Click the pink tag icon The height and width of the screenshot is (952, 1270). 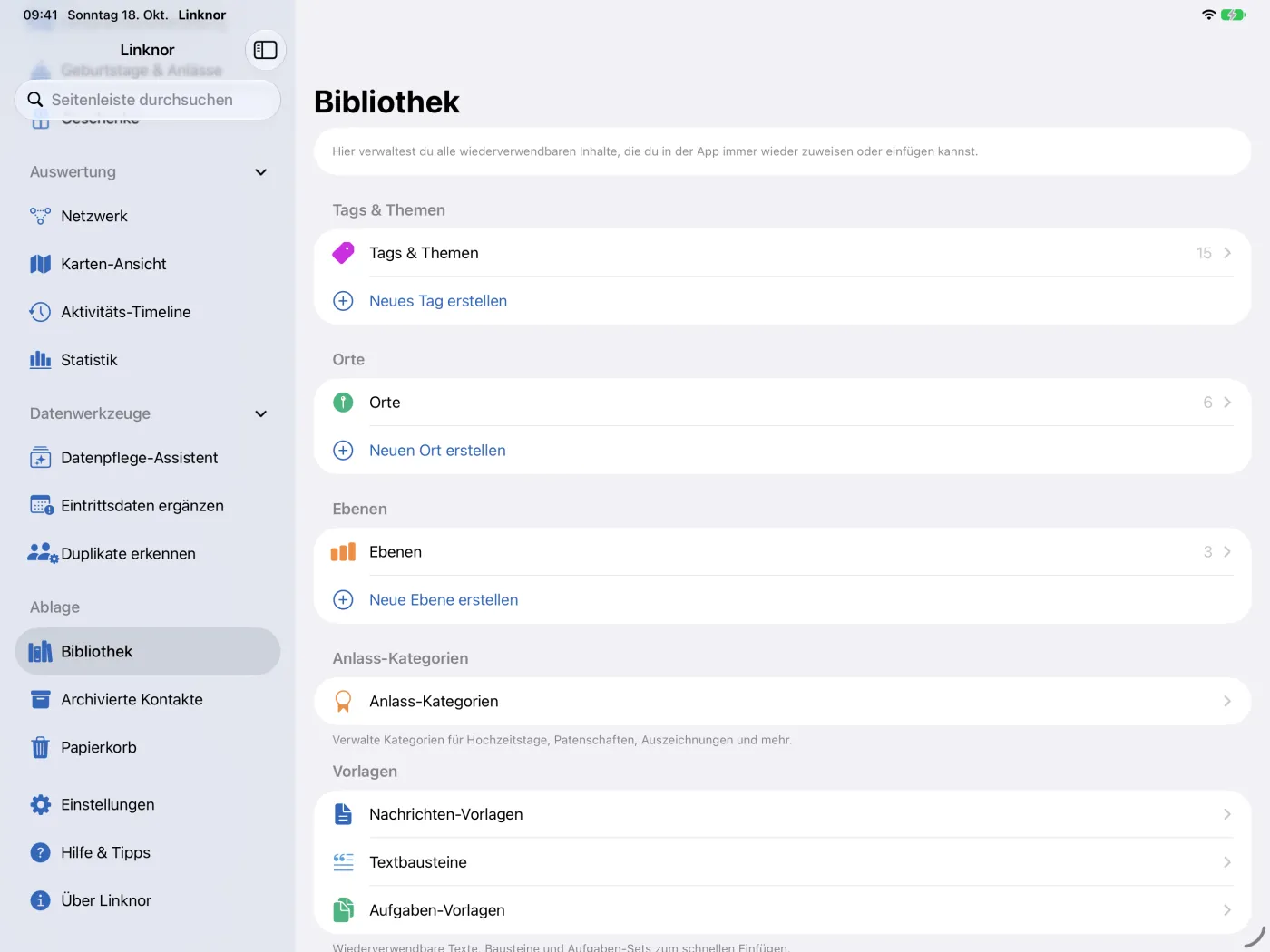click(343, 253)
